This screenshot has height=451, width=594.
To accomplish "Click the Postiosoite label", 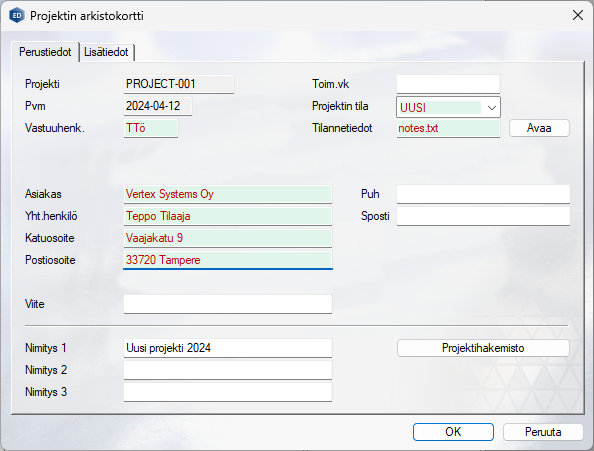I will coord(50,260).
